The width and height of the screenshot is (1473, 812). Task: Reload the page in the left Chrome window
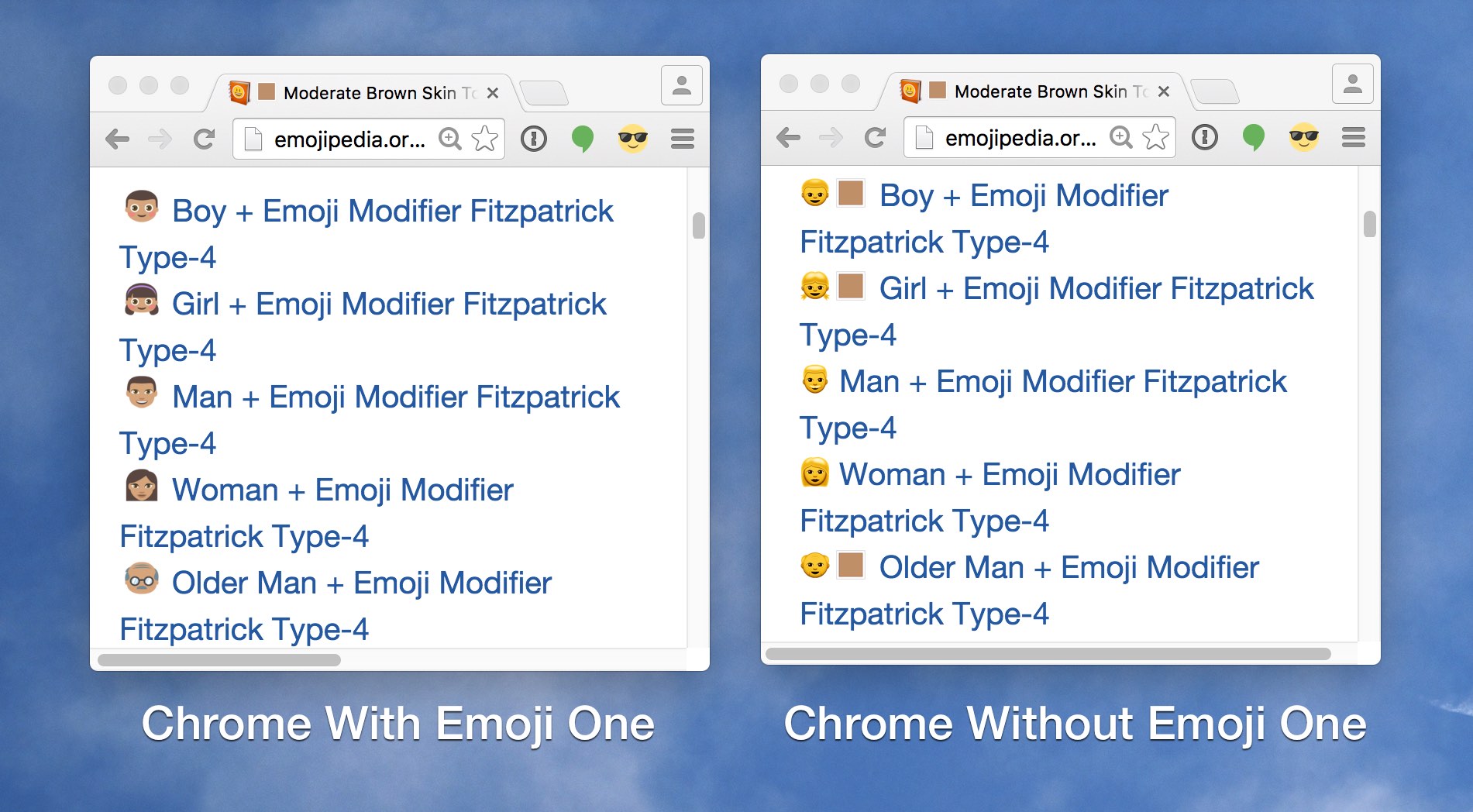click(204, 139)
